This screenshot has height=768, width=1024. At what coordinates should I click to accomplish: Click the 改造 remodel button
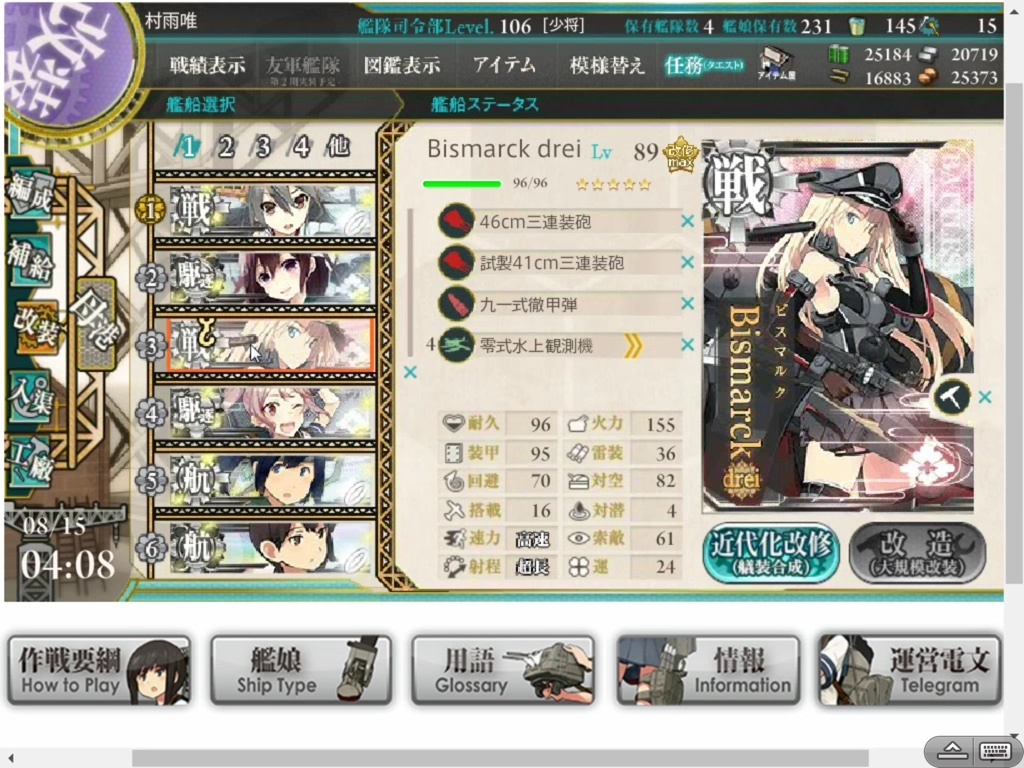918,552
